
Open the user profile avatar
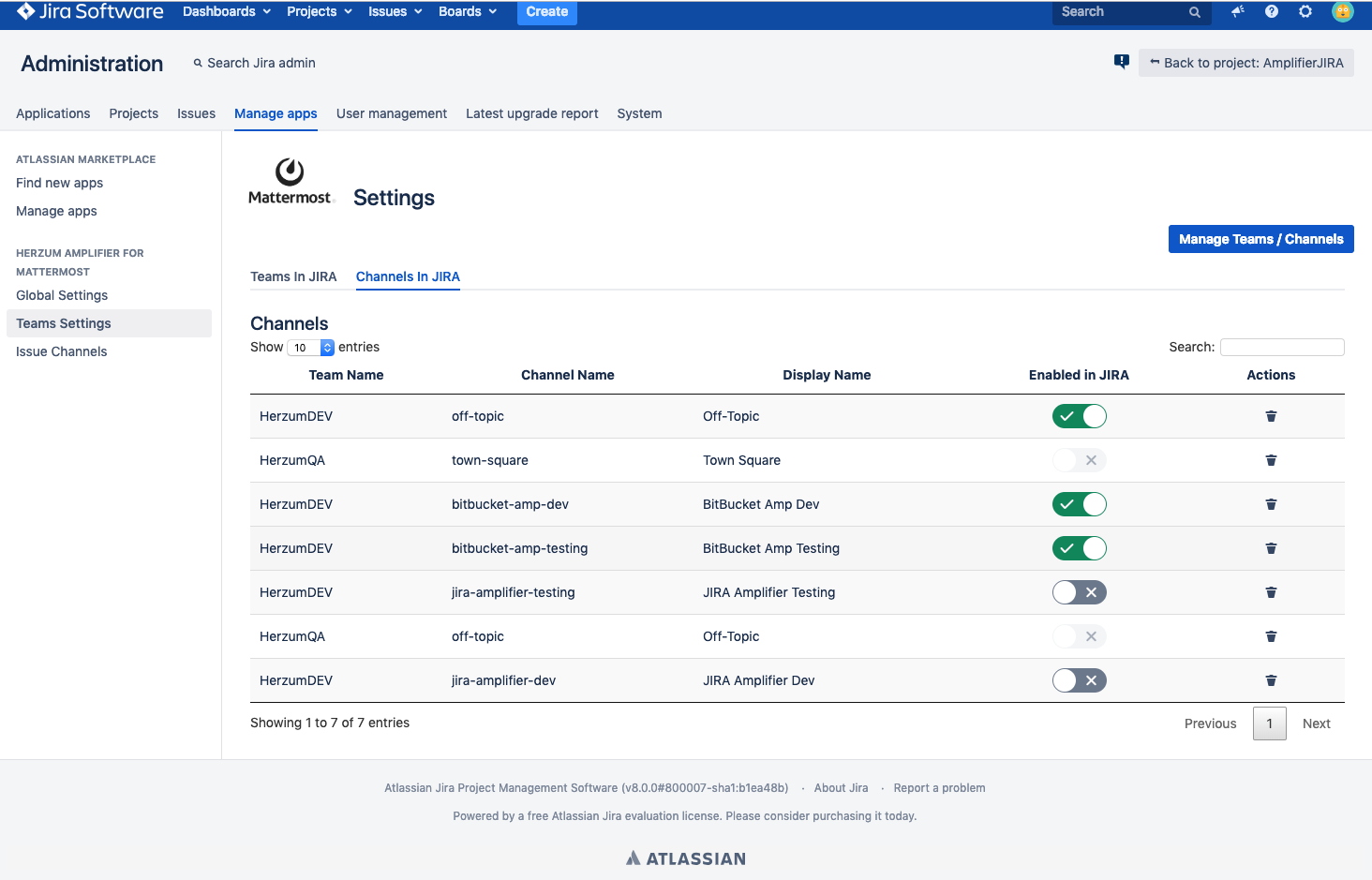click(x=1342, y=12)
